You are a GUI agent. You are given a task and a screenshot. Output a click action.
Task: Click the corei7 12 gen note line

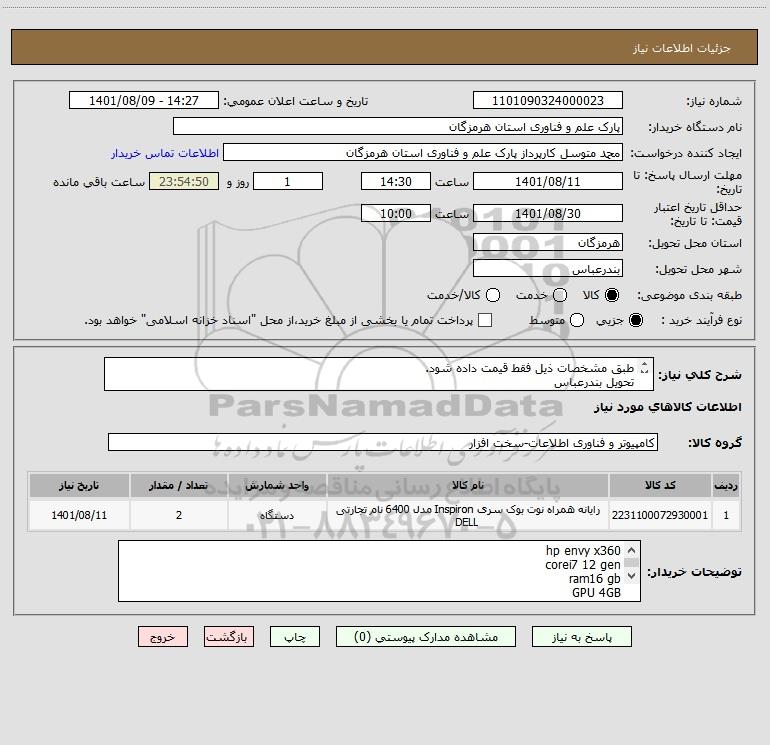click(x=583, y=565)
